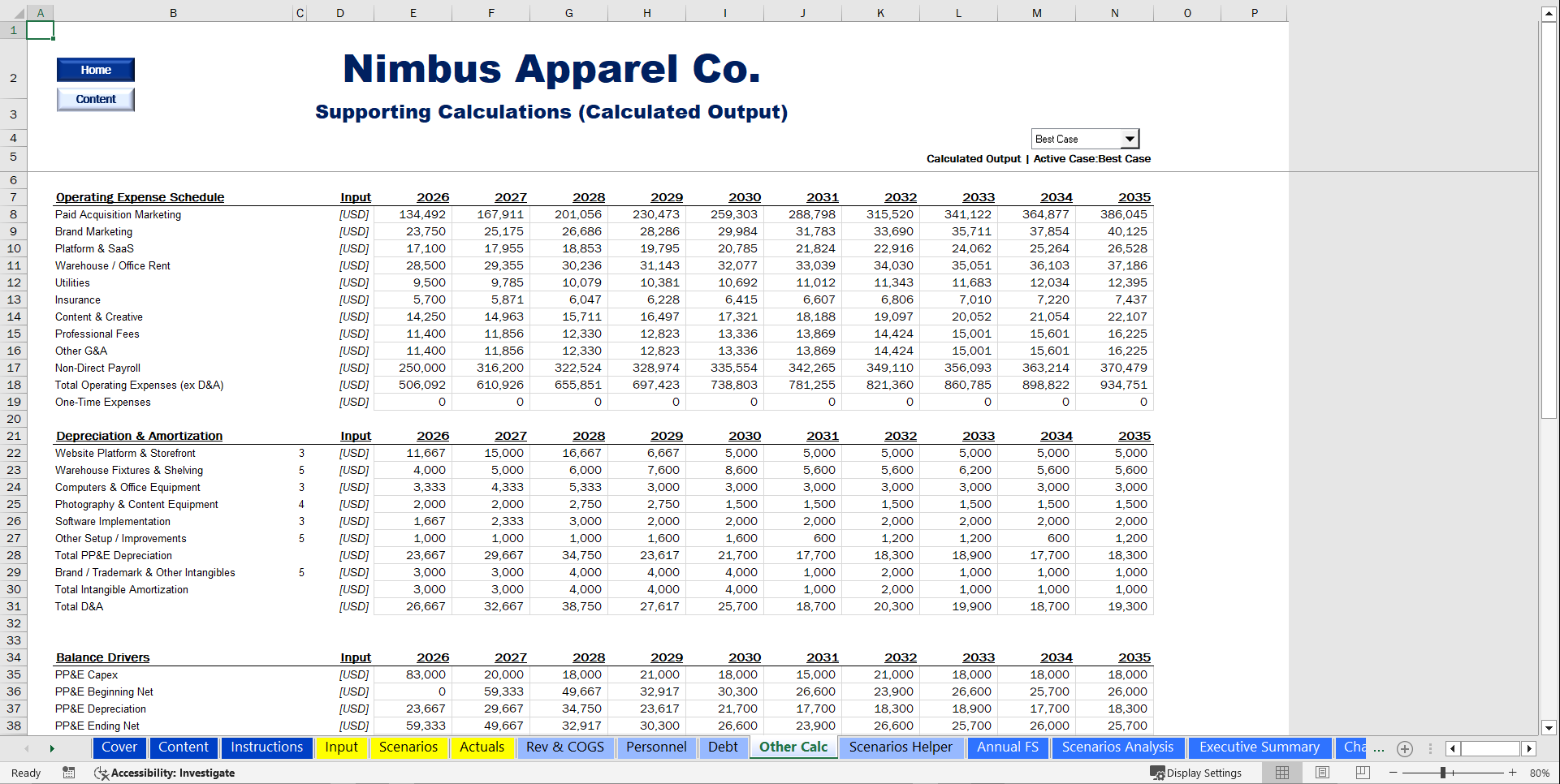Open the Rev & COGS worksheet
The height and width of the screenshot is (784, 1560).
[x=565, y=747]
